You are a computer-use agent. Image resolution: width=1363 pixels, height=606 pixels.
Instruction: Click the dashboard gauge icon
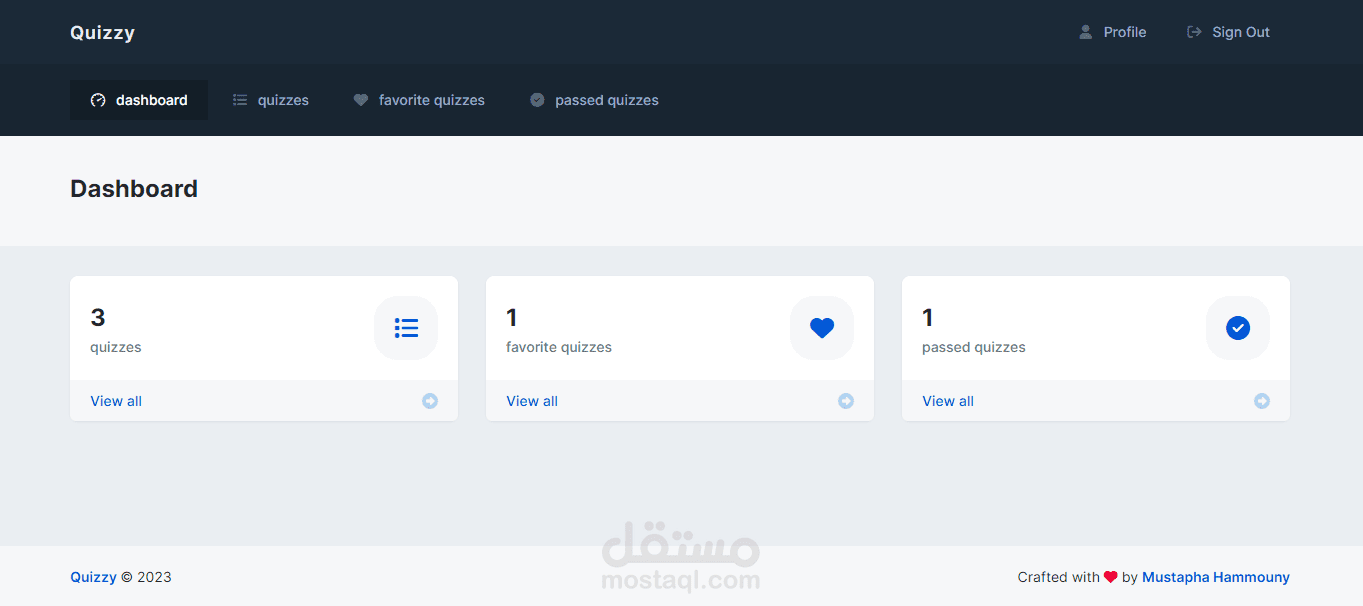click(98, 100)
